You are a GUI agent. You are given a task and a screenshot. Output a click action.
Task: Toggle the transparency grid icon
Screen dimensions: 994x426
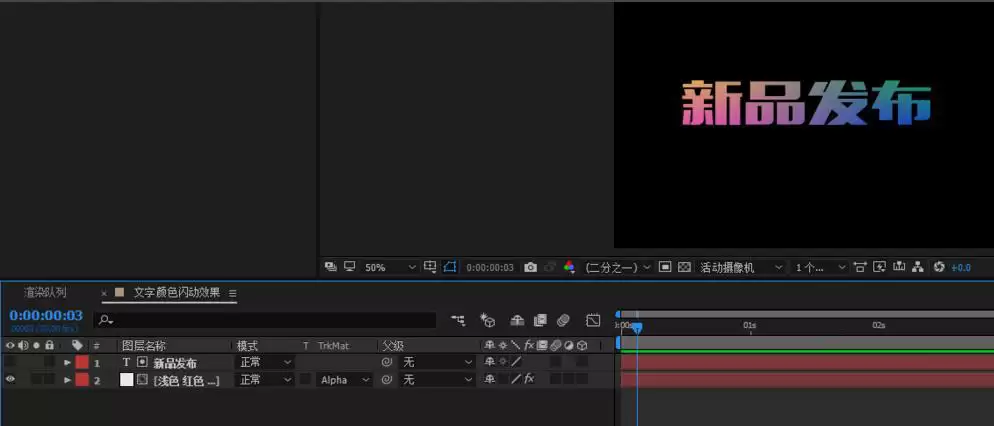click(684, 268)
